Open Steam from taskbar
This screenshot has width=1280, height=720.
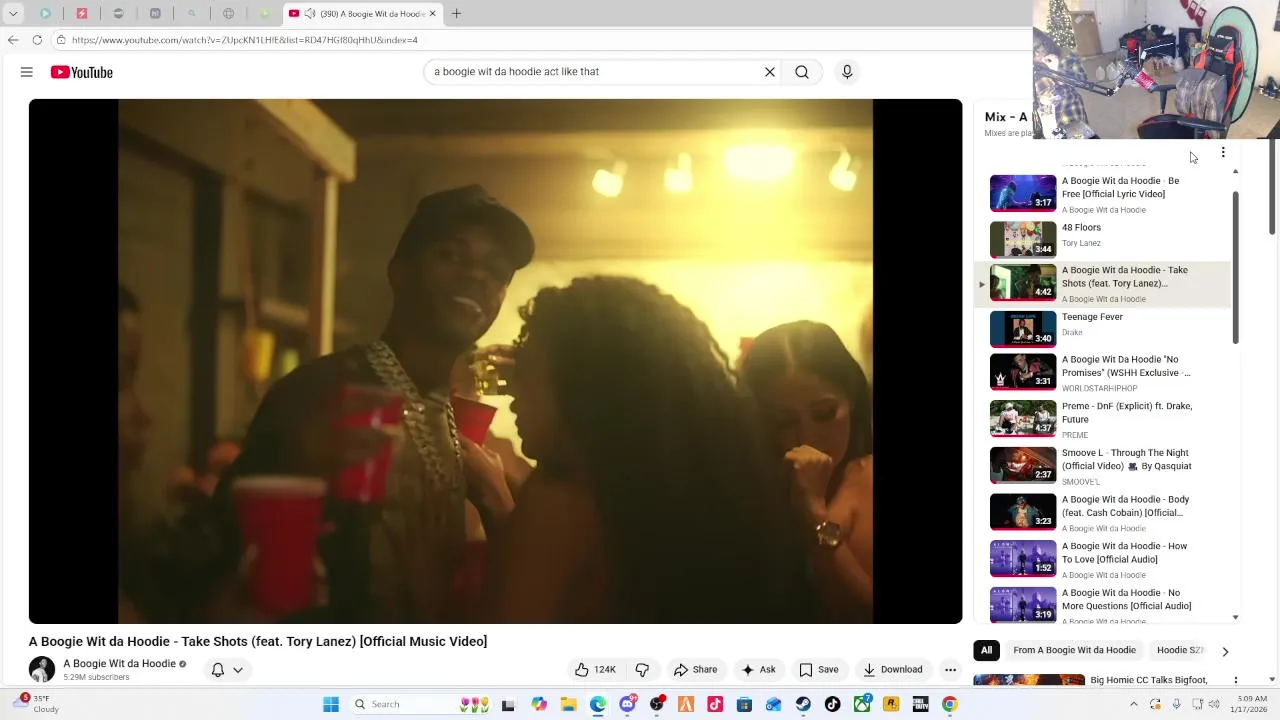click(x=803, y=704)
